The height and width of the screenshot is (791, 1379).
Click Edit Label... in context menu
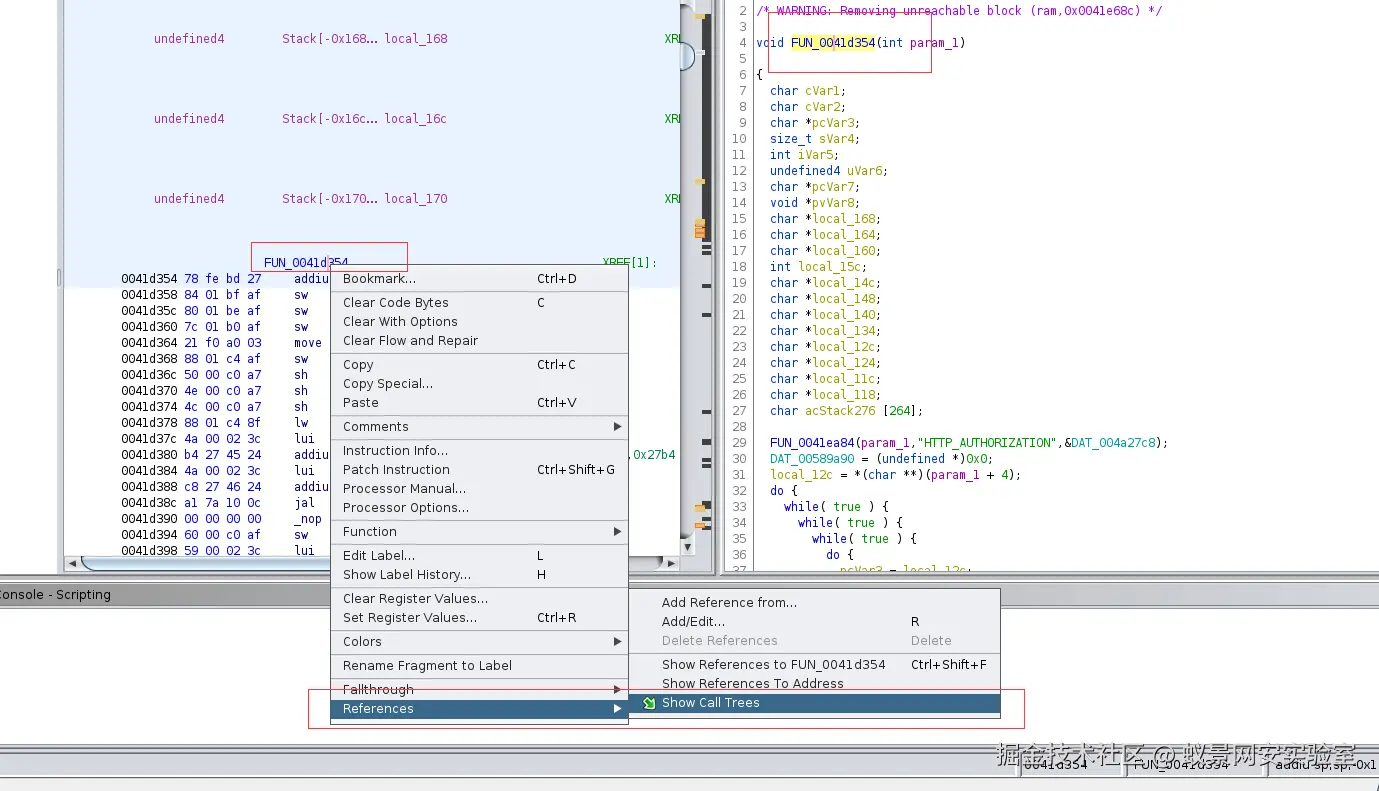(x=378, y=556)
